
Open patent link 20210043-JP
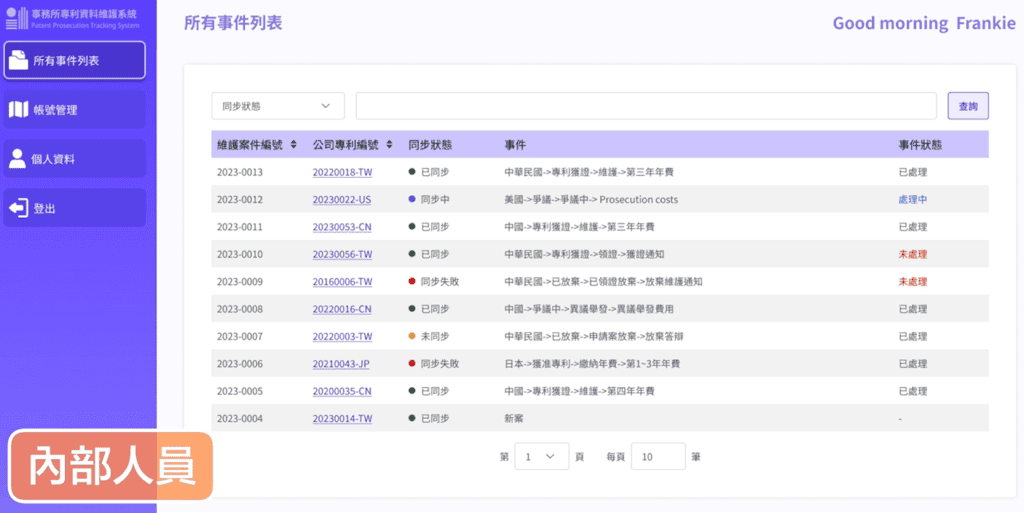point(341,364)
